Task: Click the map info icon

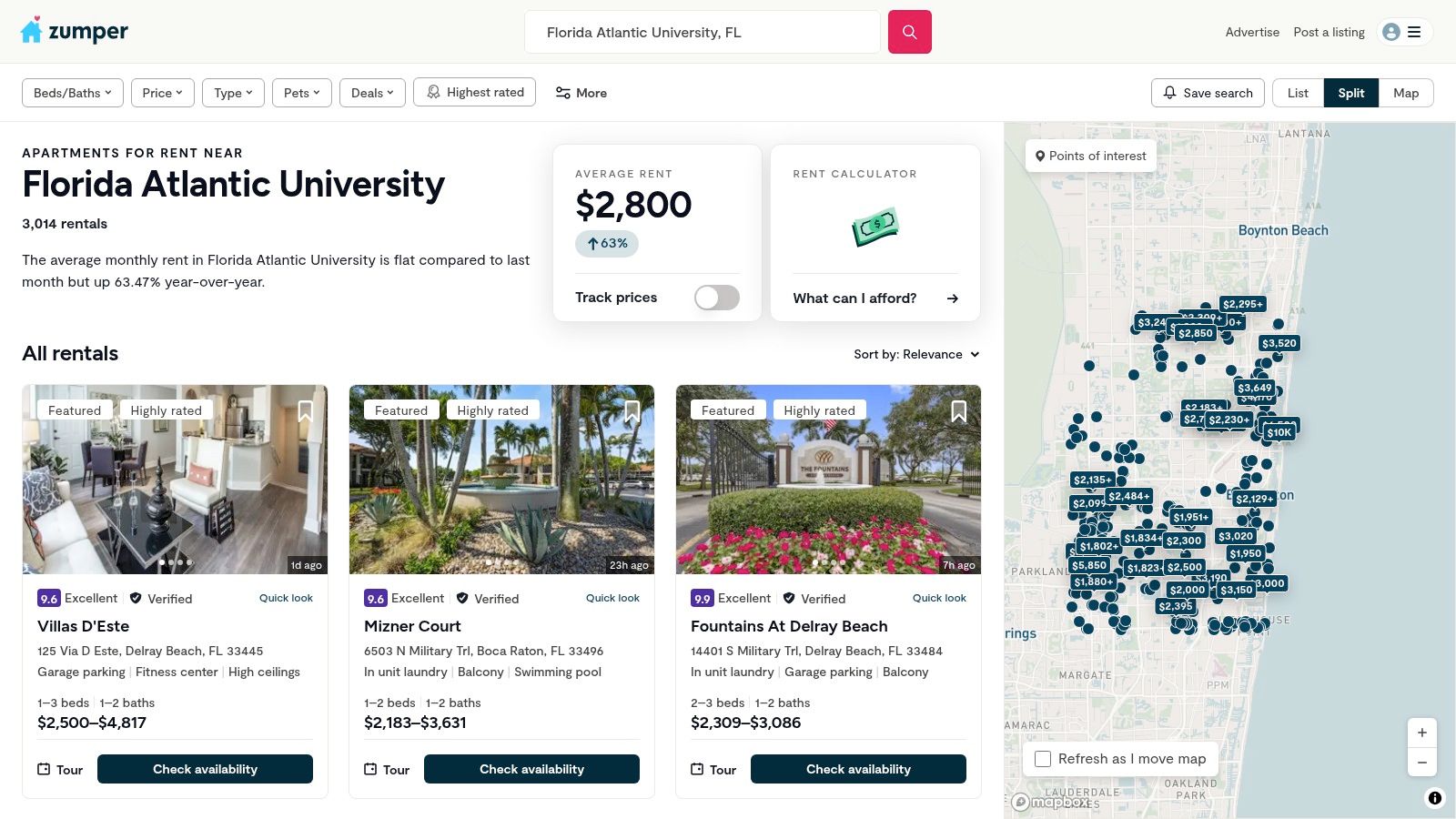Action: (1435, 798)
